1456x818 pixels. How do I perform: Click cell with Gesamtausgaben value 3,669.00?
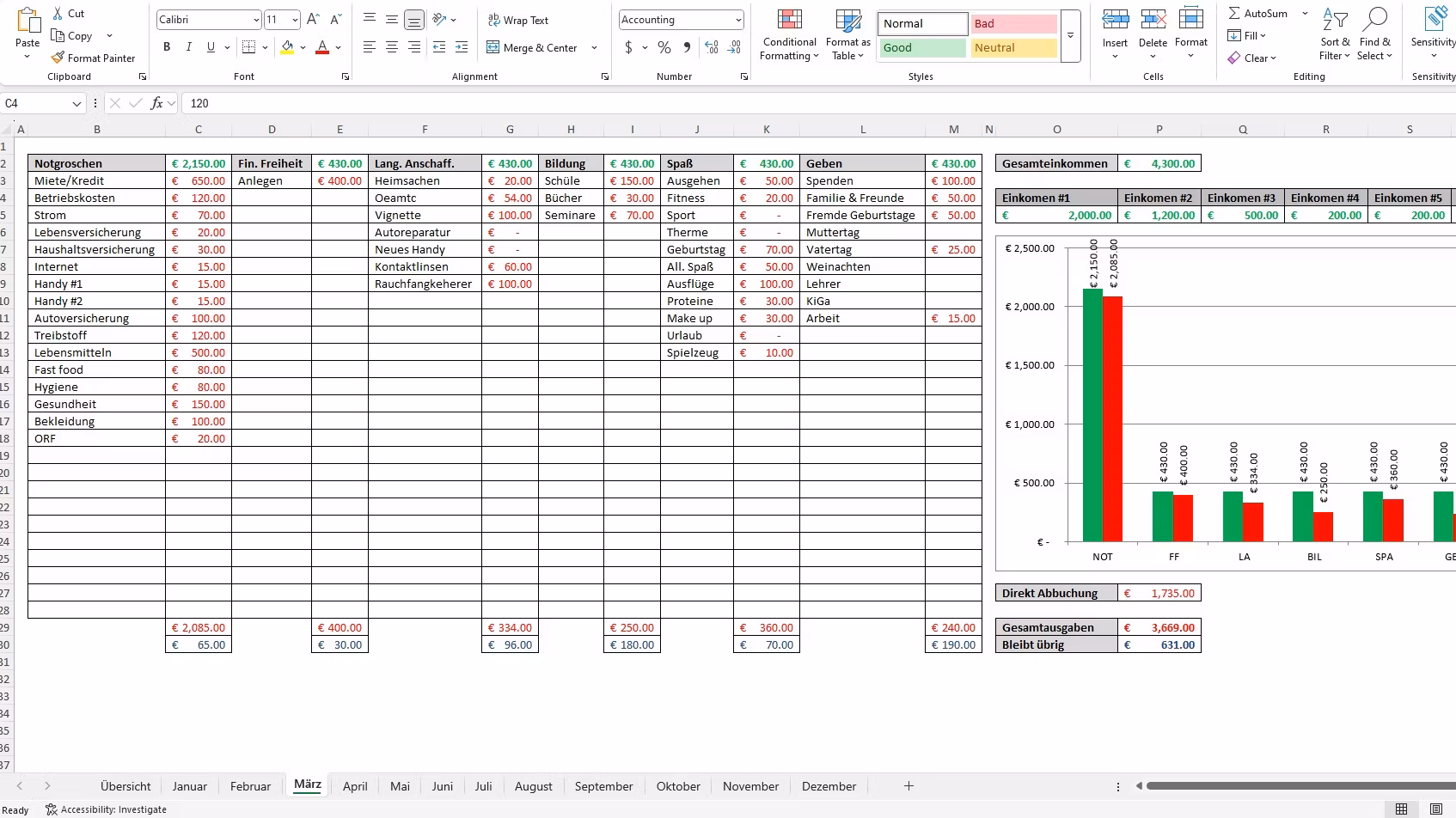pyautogui.click(x=1159, y=628)
